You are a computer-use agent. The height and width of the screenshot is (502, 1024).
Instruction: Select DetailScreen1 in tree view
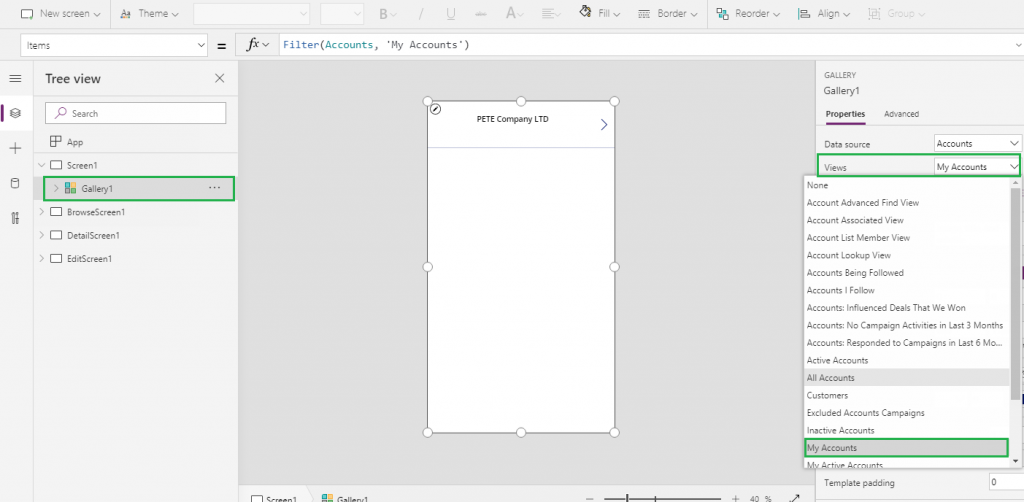tap(93, 235)
